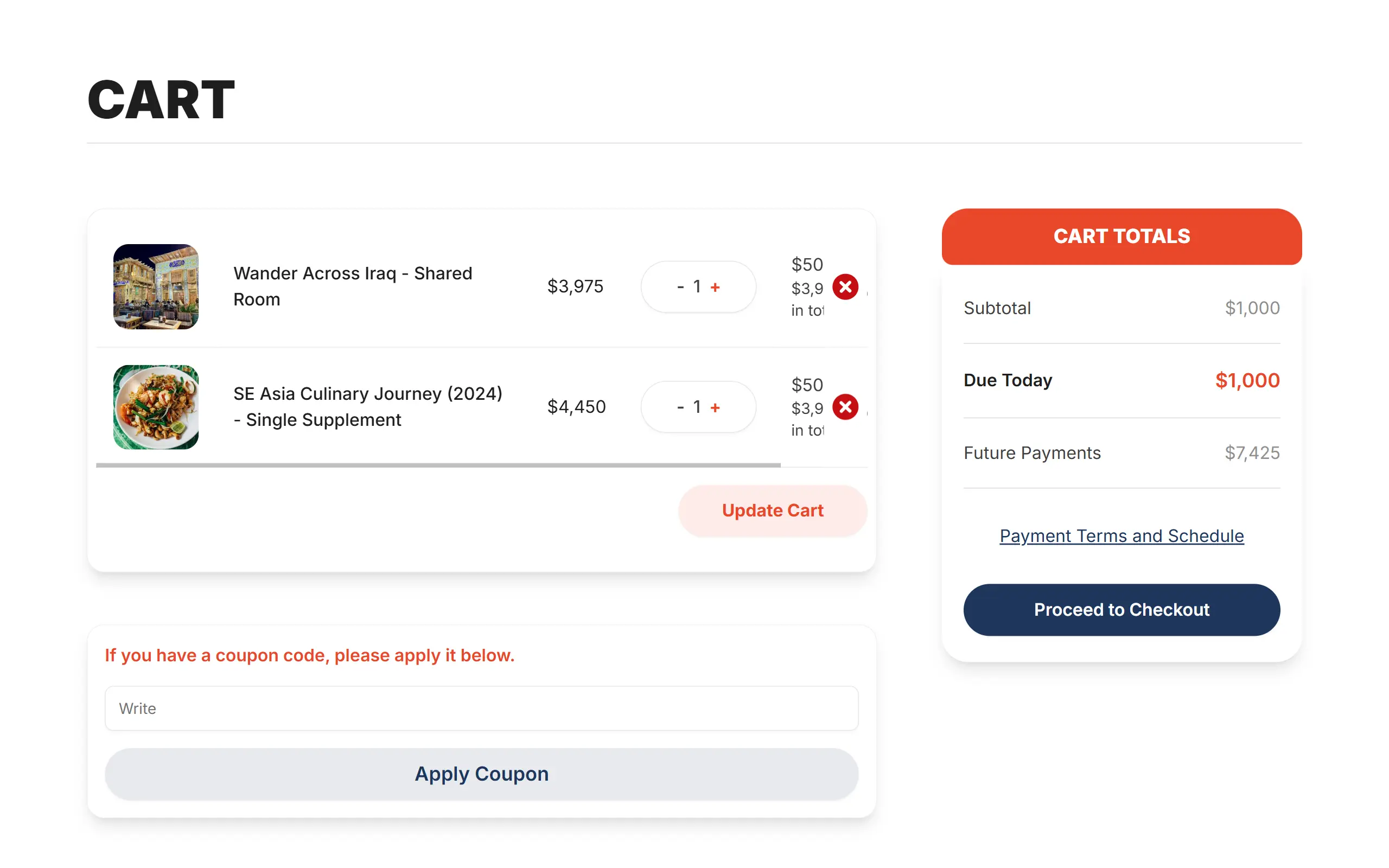Open the SE Asia Culinary food thumbnail

click(156, 407)
